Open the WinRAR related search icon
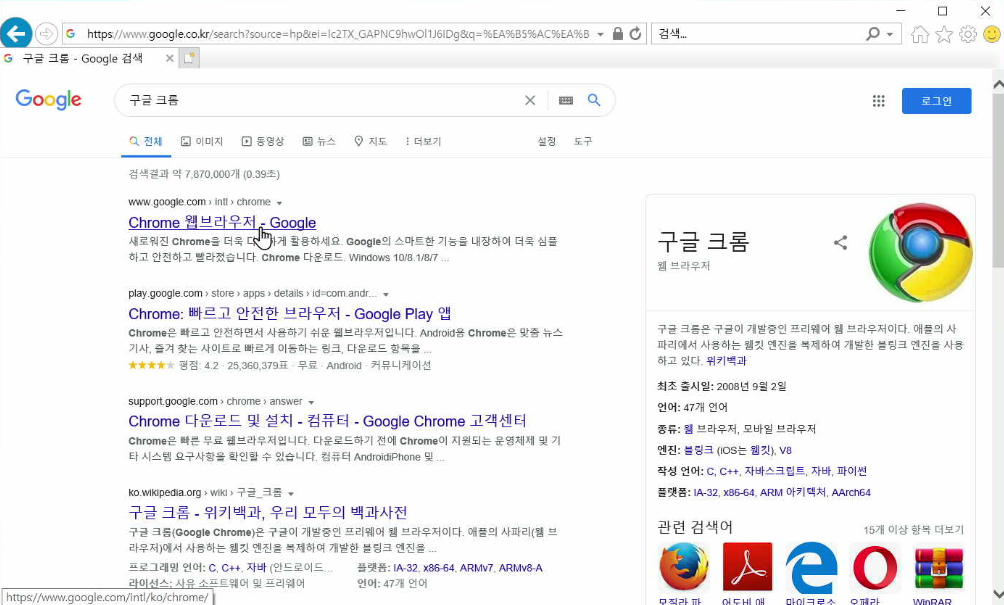The width and height of the screenshot is (1004, 605). click(x=938, y=567)
